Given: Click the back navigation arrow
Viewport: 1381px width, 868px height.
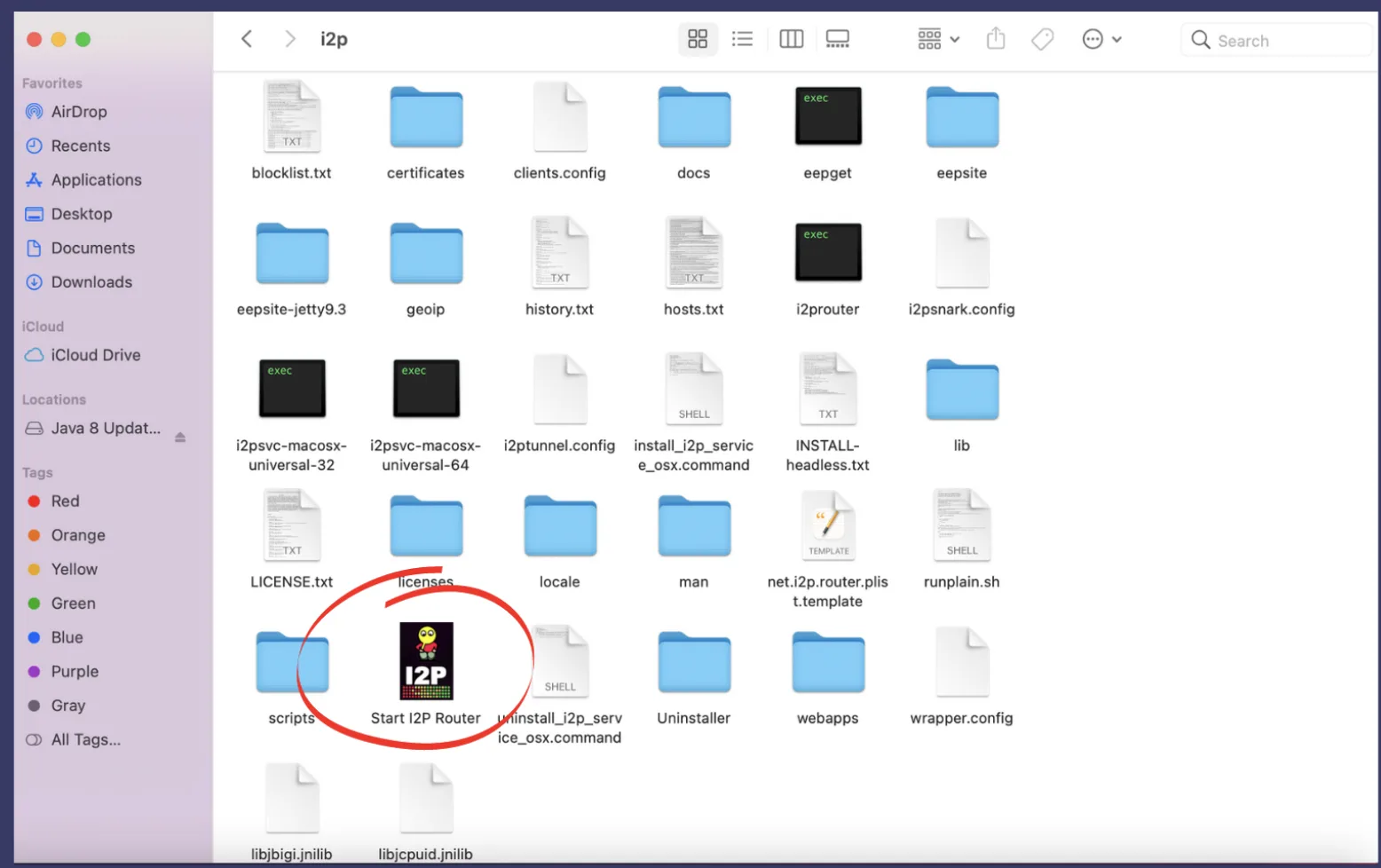Looking at the screenshot, I should click(x=247, y=39).
